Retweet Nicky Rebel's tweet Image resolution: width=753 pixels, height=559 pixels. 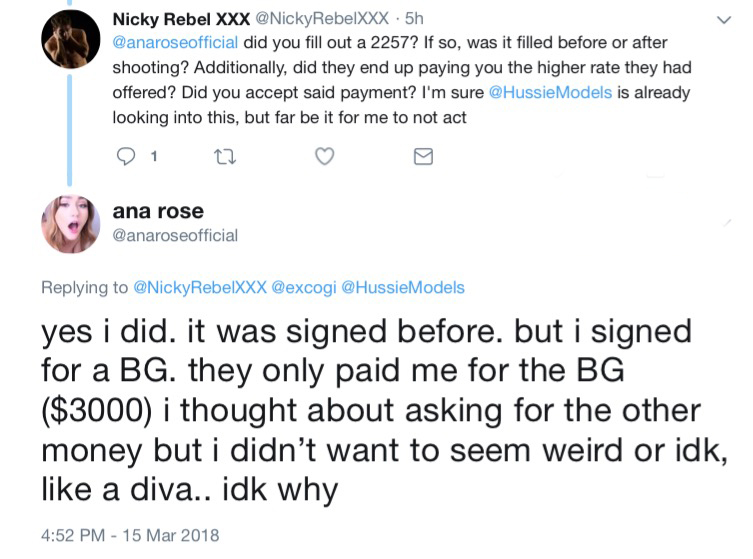tap(225, 157)
